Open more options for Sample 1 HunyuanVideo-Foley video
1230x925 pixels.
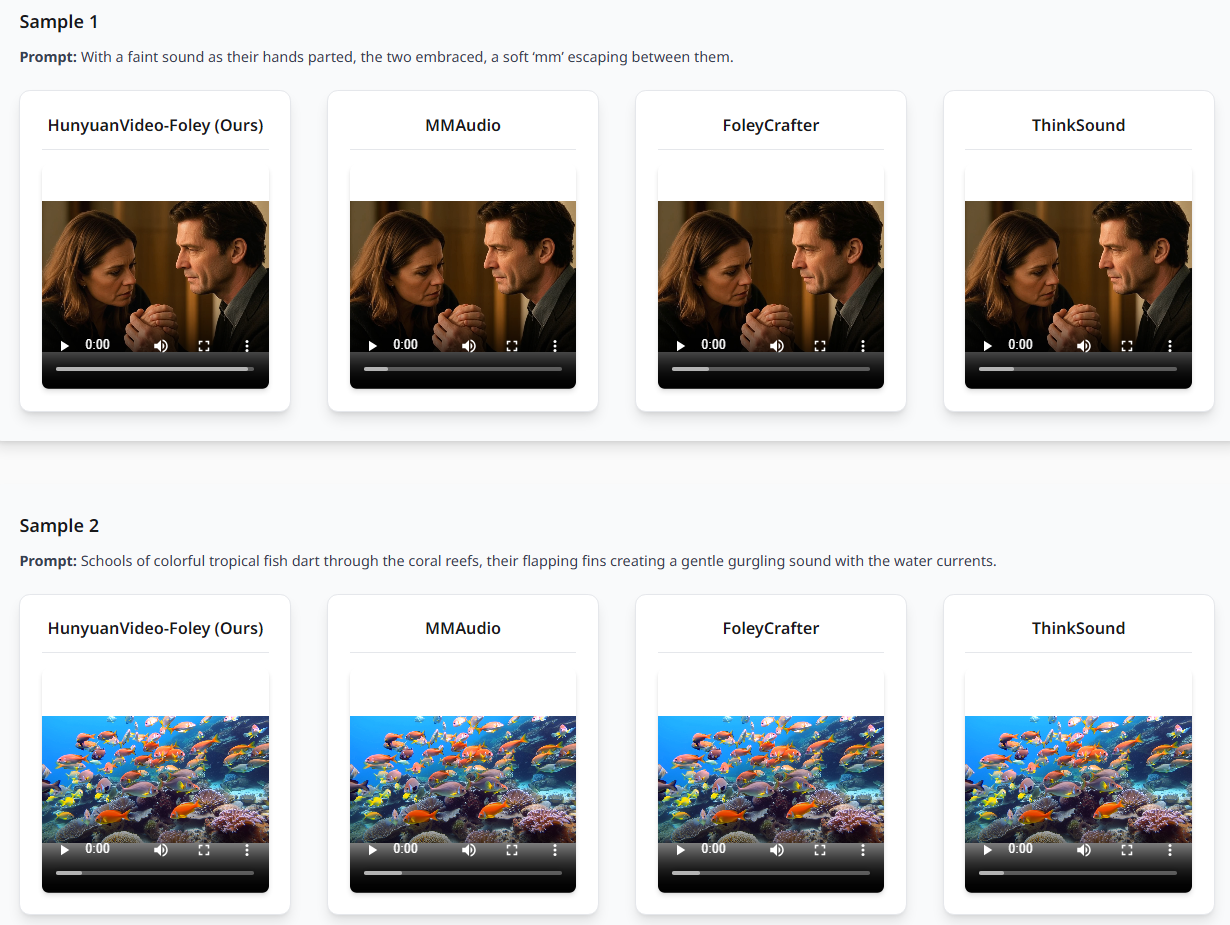(x=247, y=345)
